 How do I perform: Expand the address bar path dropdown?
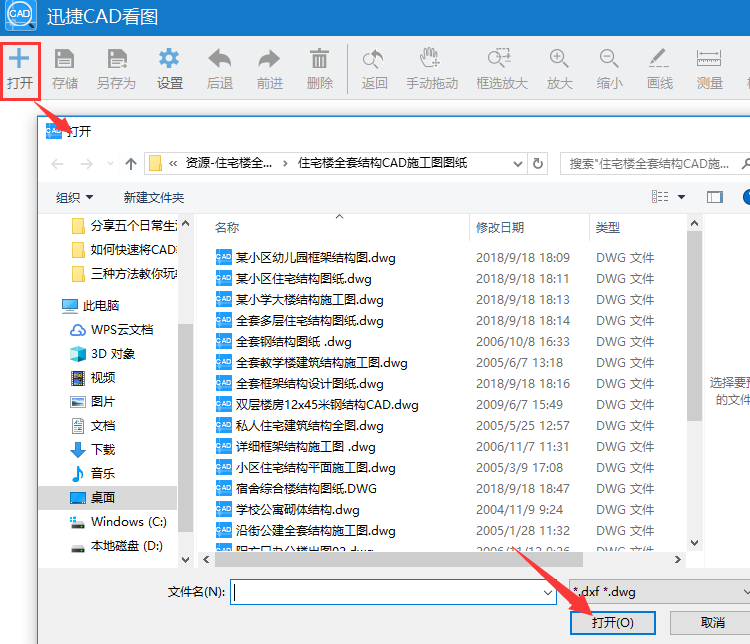pyautogui.click(x=517, y=164)
